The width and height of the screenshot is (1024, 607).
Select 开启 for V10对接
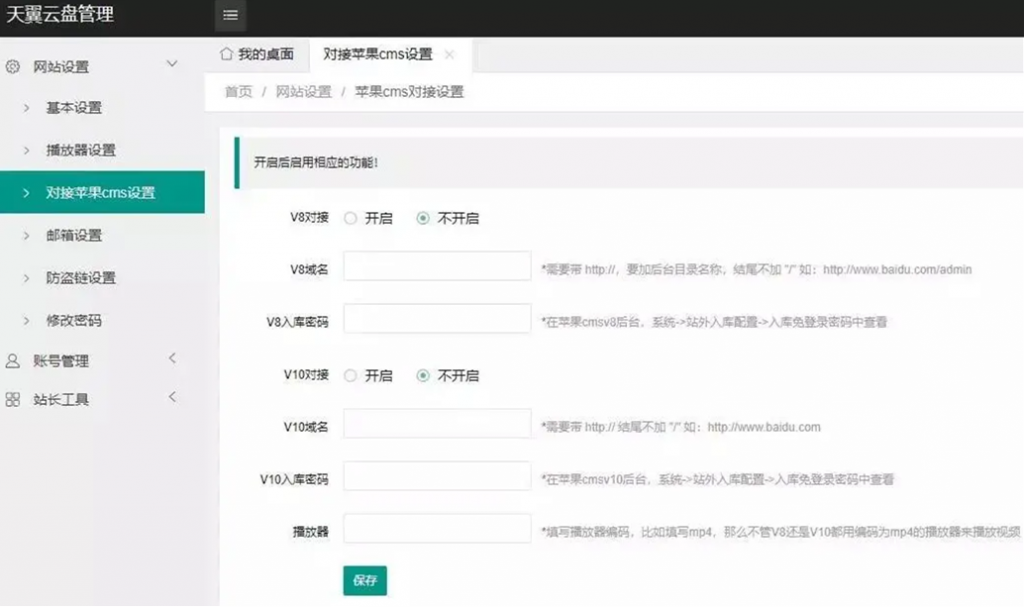click(351, 376)
